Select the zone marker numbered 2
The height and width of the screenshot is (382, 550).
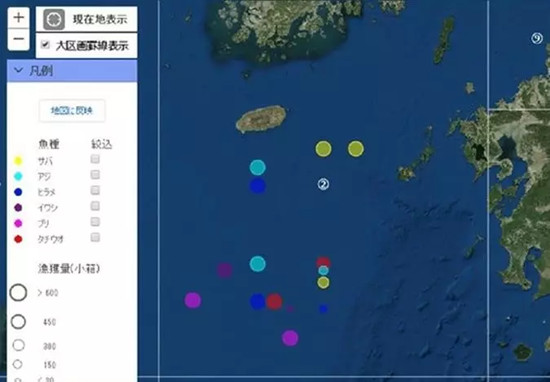323,184
